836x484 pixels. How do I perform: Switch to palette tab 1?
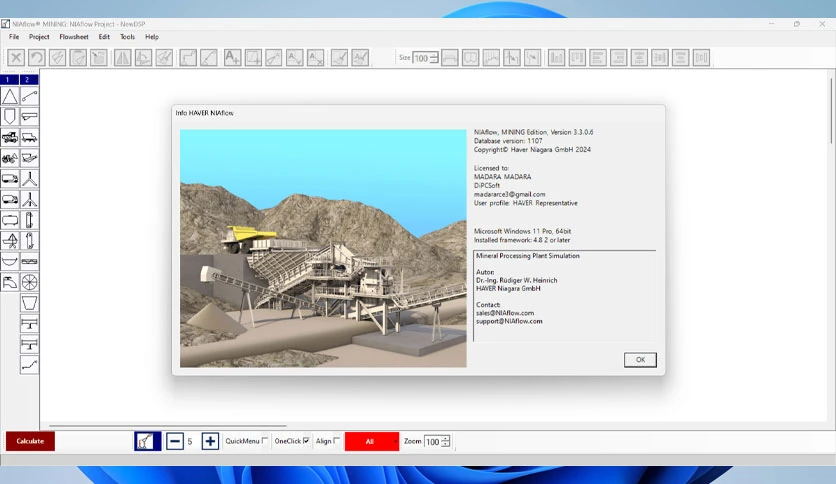(10, 79)
